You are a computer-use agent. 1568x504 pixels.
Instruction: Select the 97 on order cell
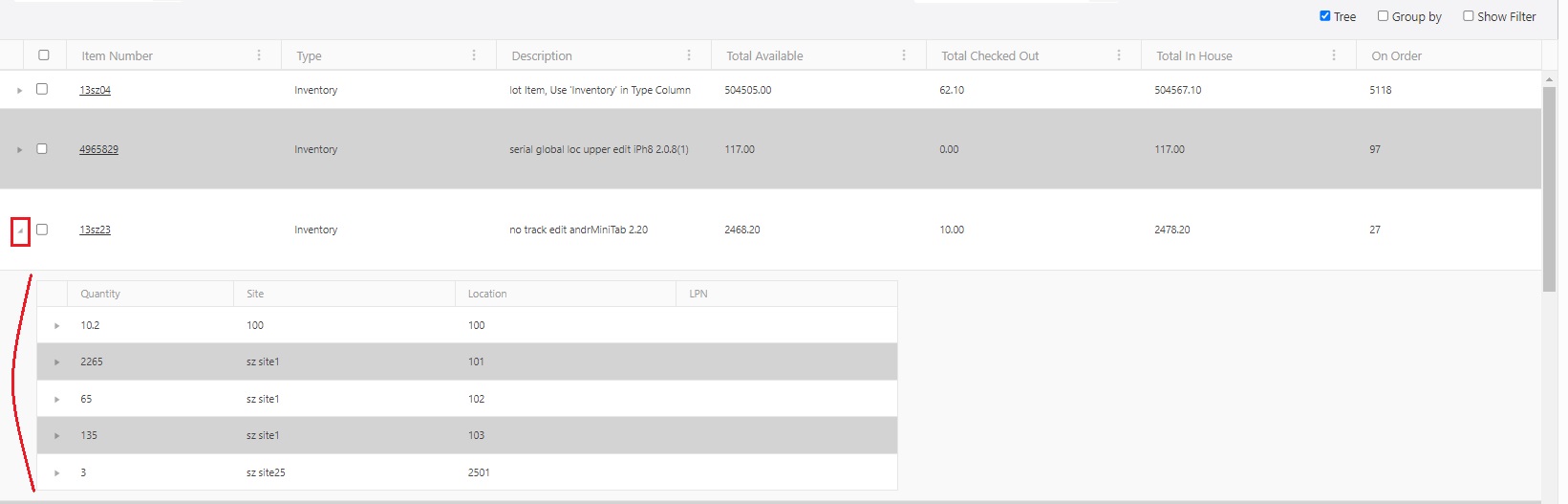[1375, 149]
